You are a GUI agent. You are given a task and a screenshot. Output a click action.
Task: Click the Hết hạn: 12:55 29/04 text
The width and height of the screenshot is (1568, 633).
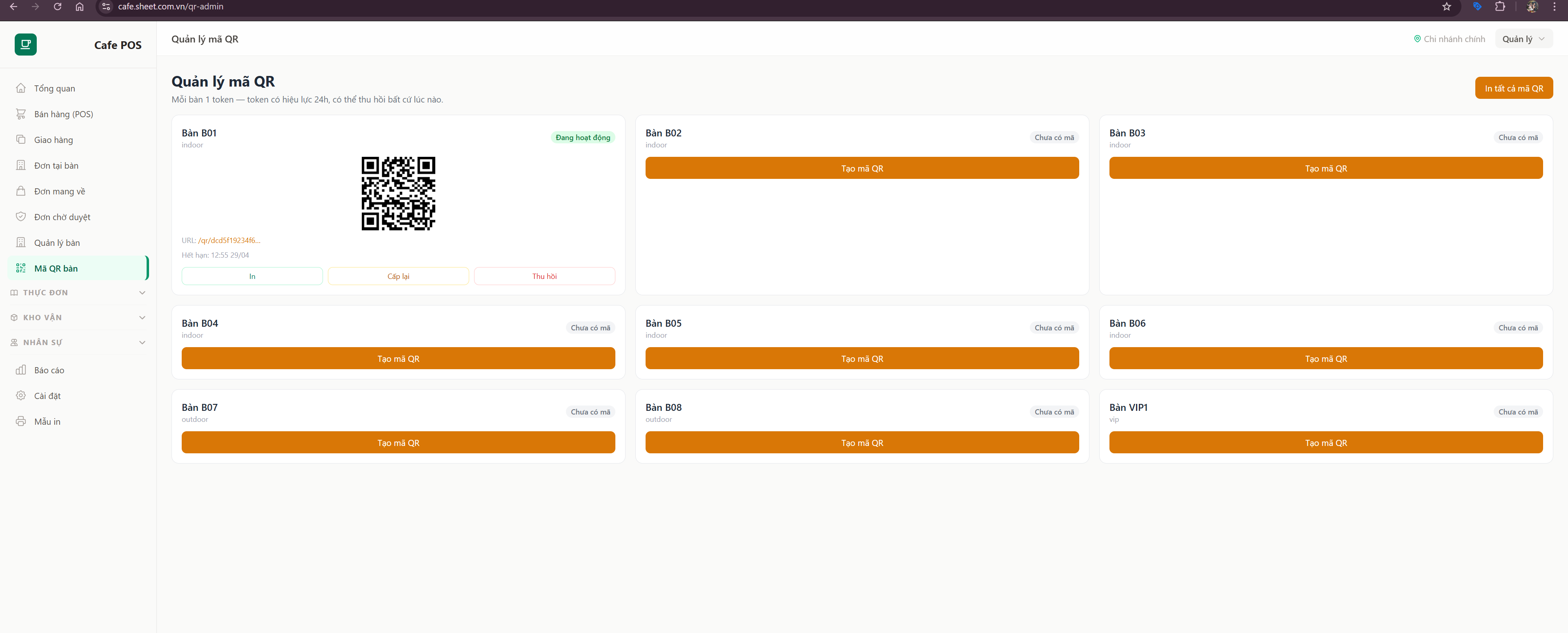215,255
